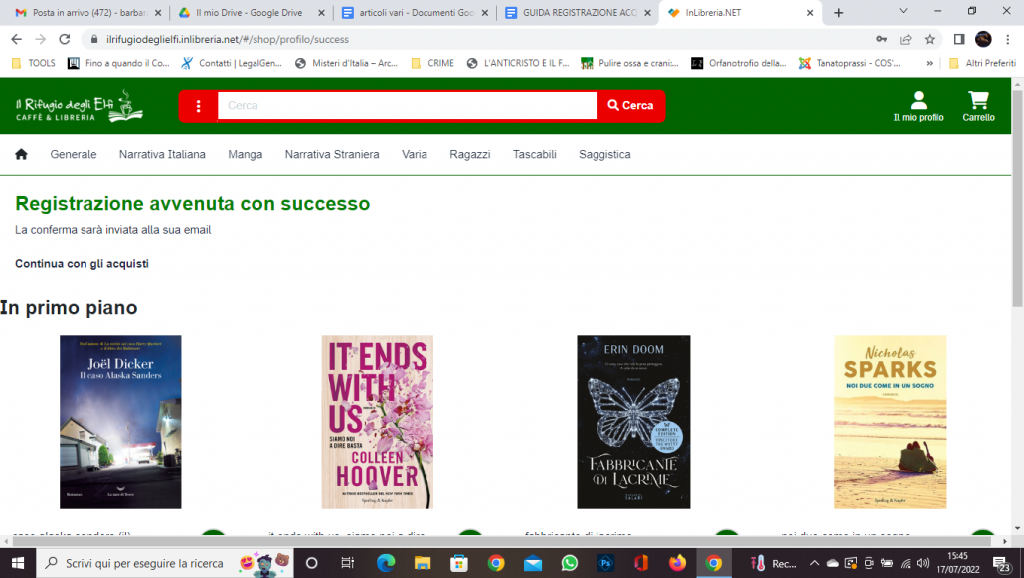Viewport: 1024px width, 578px height.
Task: Open Mail app from taskbar
Action: 533,563
